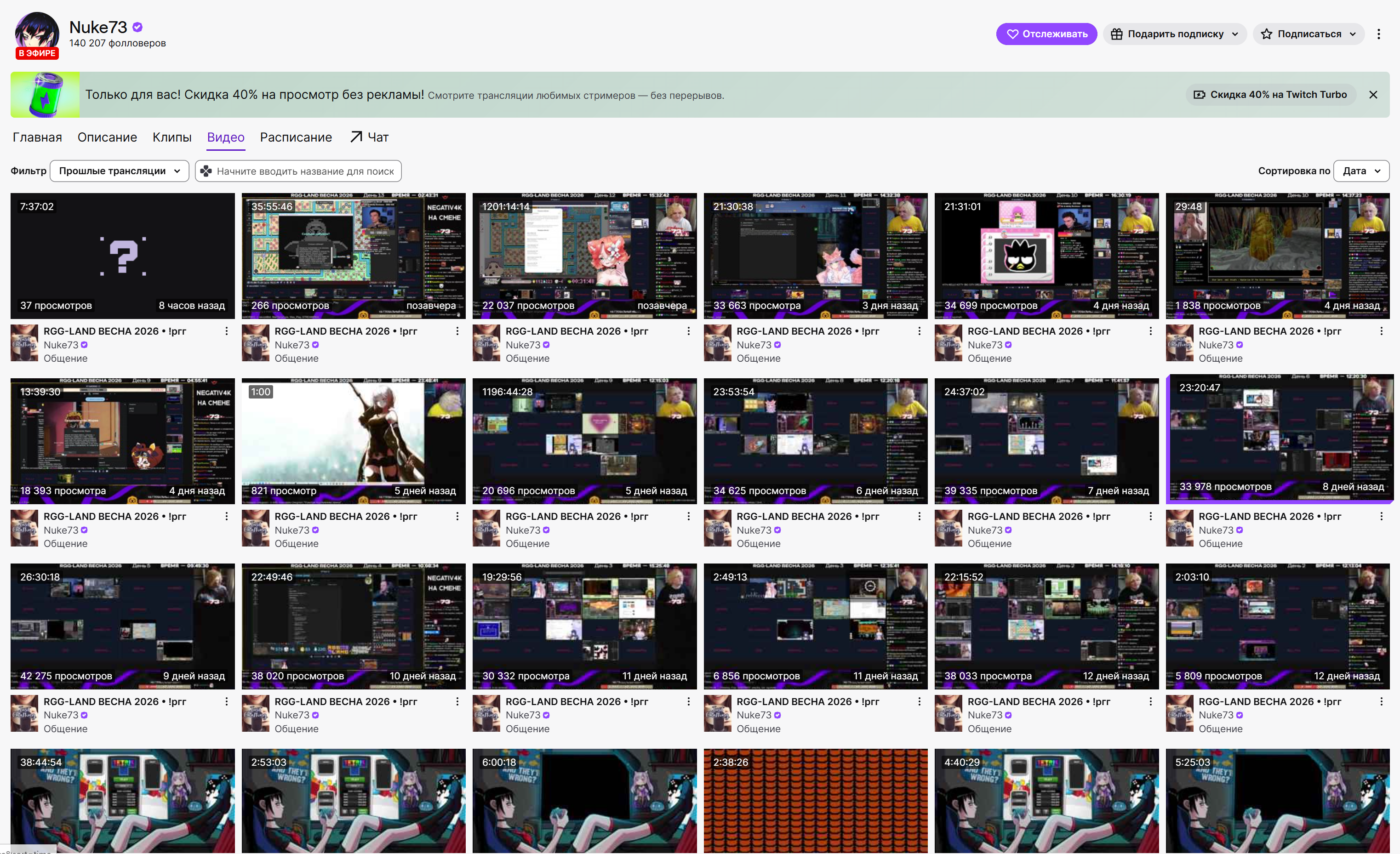Image resolution: width=1400 pixels, height=854 pixels.
Task: Click the gift icon on Подарить подписку
Action: [x=1116, y=34]
